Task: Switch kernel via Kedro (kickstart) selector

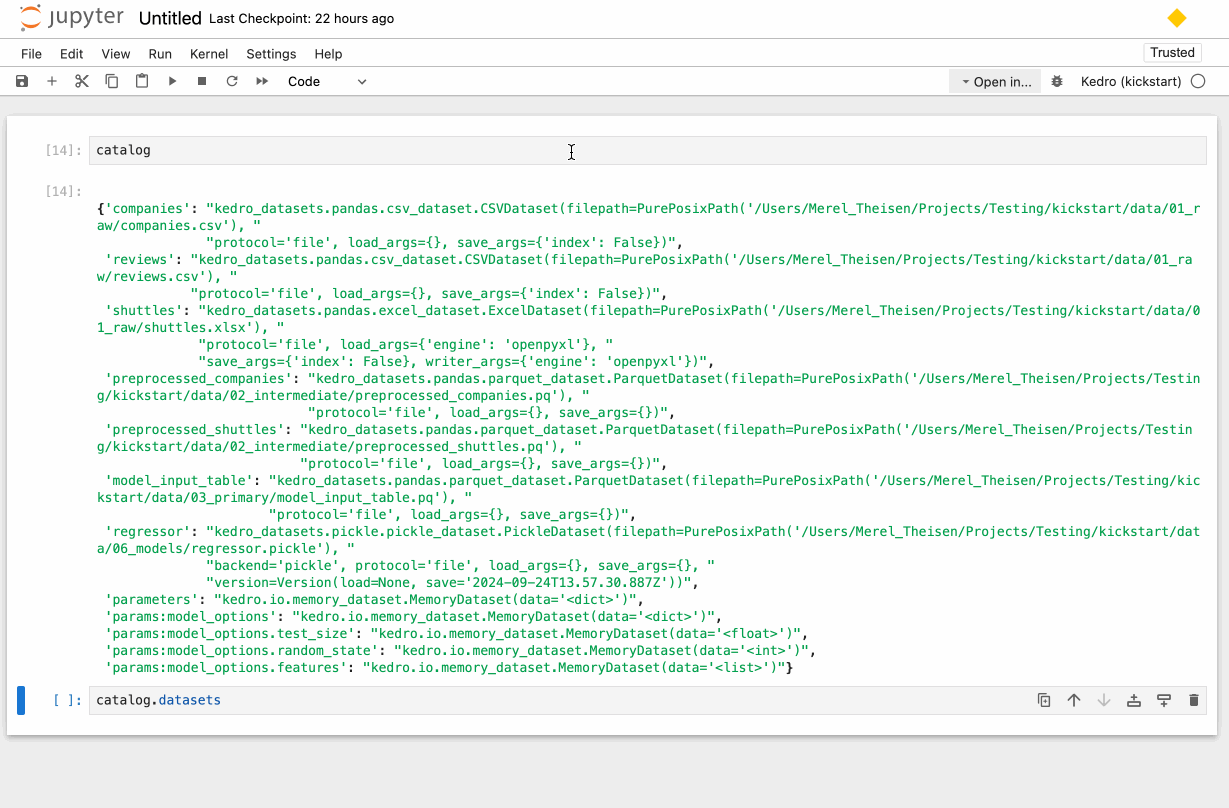Action: coord(1130,81)
